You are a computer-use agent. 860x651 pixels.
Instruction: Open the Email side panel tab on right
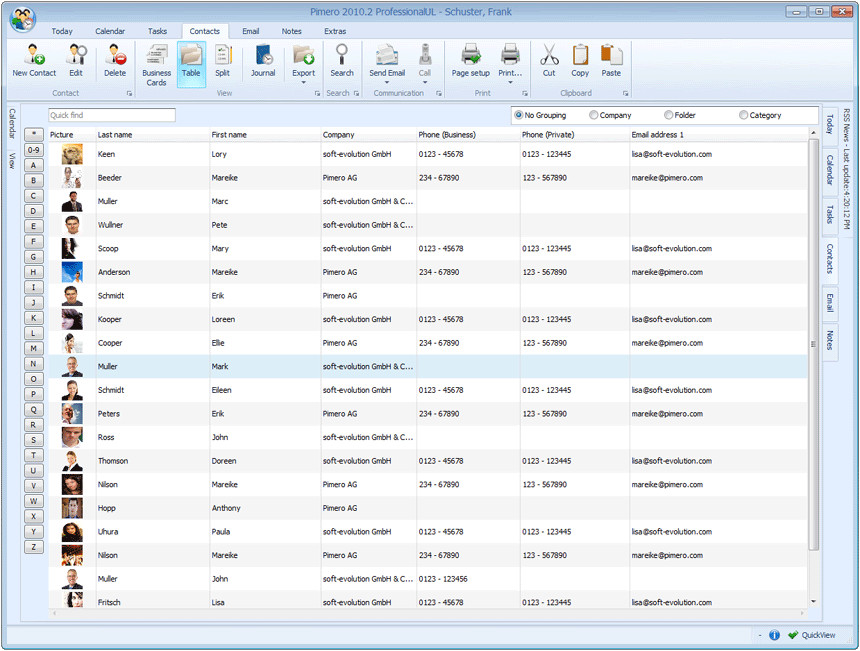(830, 303)
